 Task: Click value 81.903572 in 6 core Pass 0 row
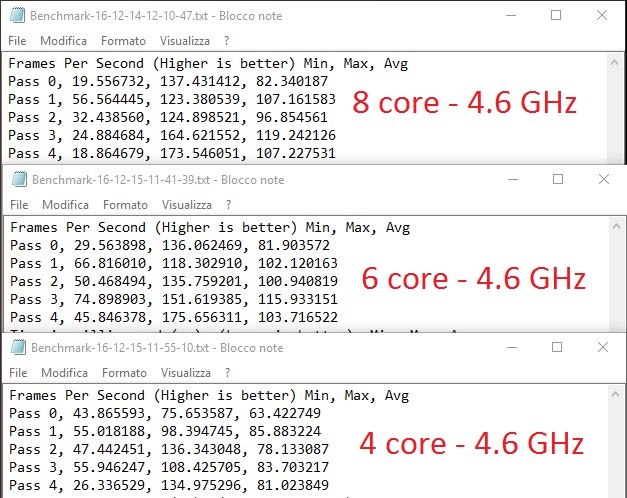coord(294,246)
